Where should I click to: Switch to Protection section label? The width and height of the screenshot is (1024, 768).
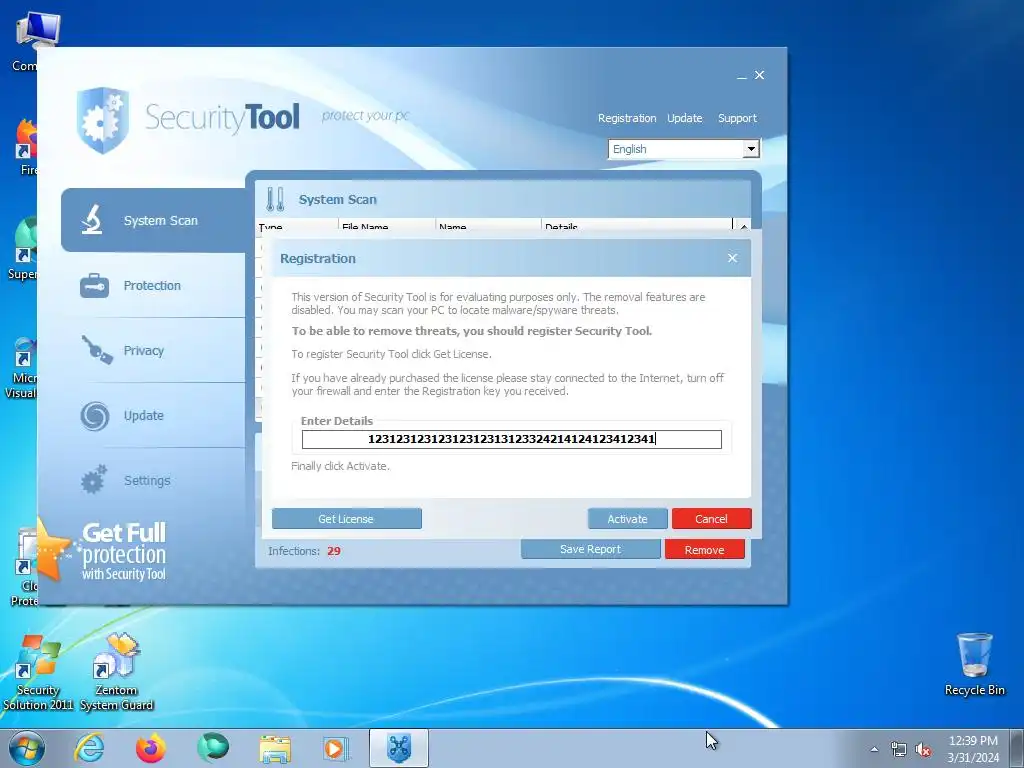pos(152,285)
